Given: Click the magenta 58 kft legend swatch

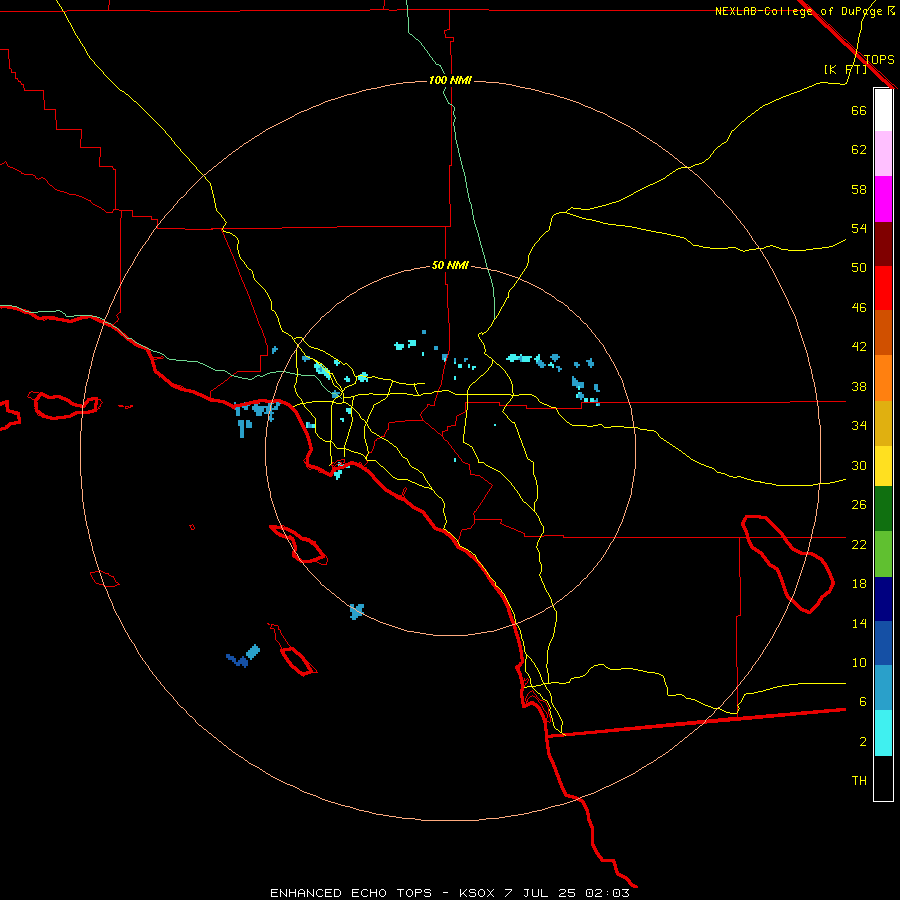Looking at the screenshot, I should click(883, 199).
